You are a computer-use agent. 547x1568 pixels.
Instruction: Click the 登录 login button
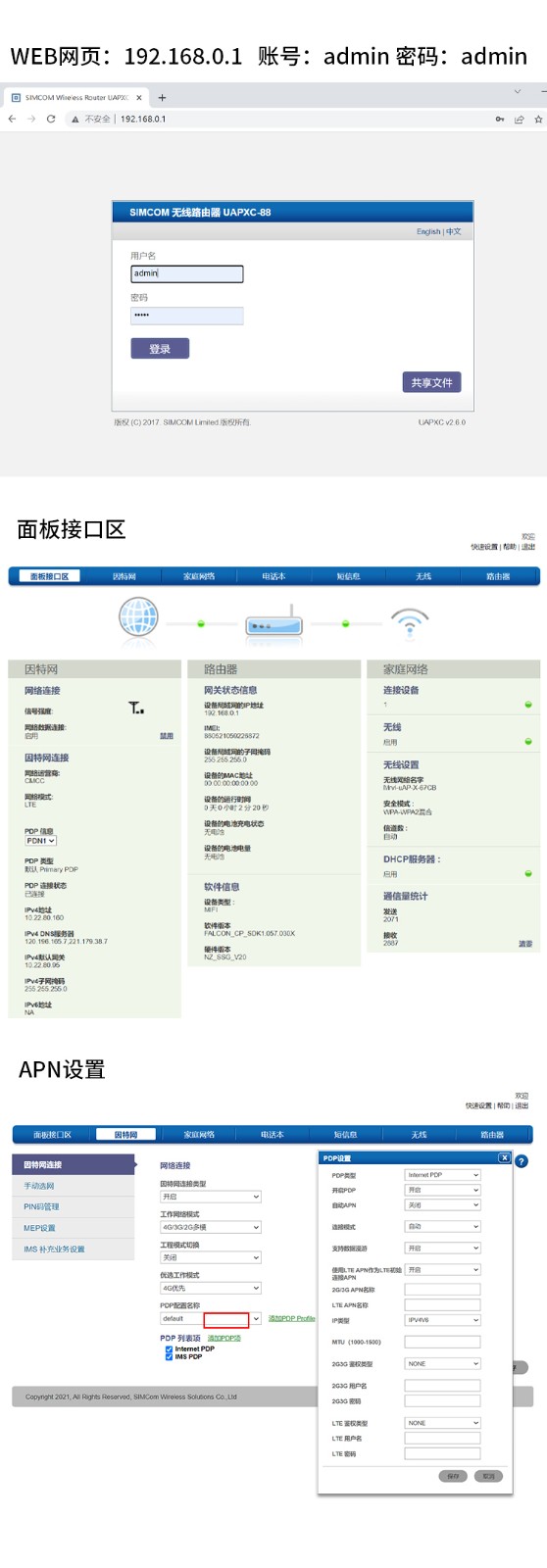click(160, 348)
